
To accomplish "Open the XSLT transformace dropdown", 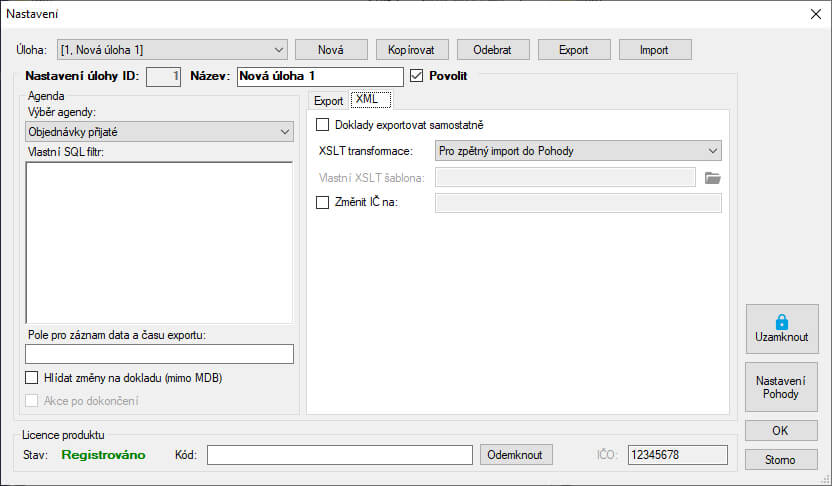I will point(712,151).
